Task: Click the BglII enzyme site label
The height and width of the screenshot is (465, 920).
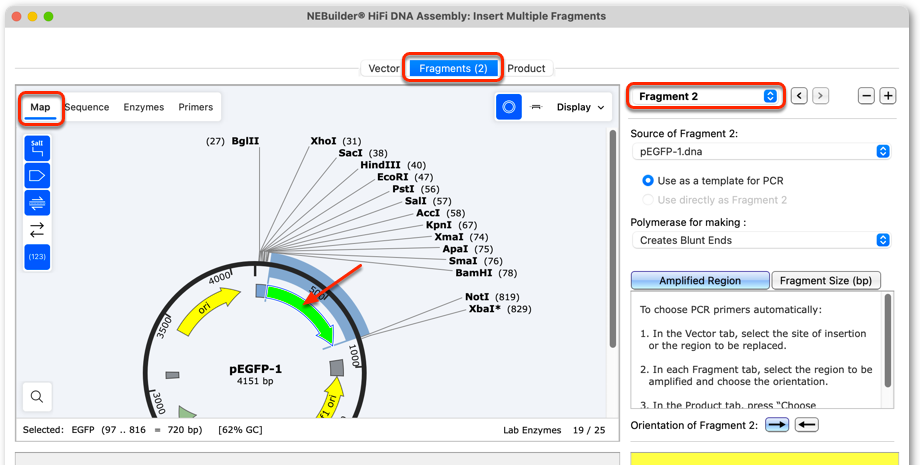Action: [245, 141]
